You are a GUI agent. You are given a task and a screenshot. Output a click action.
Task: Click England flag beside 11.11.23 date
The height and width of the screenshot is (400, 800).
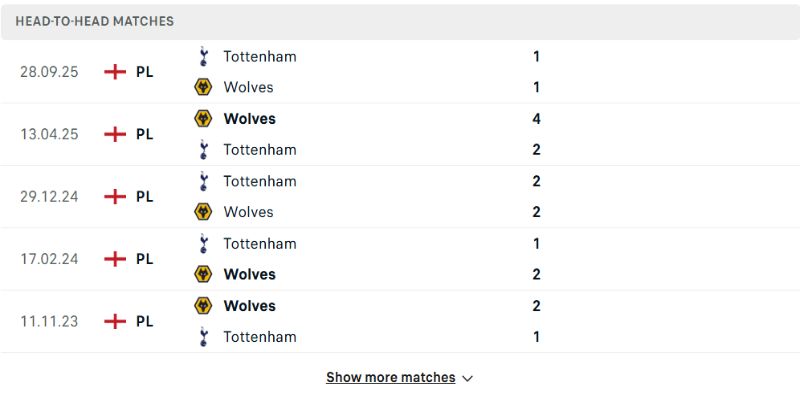pos(116,321)
